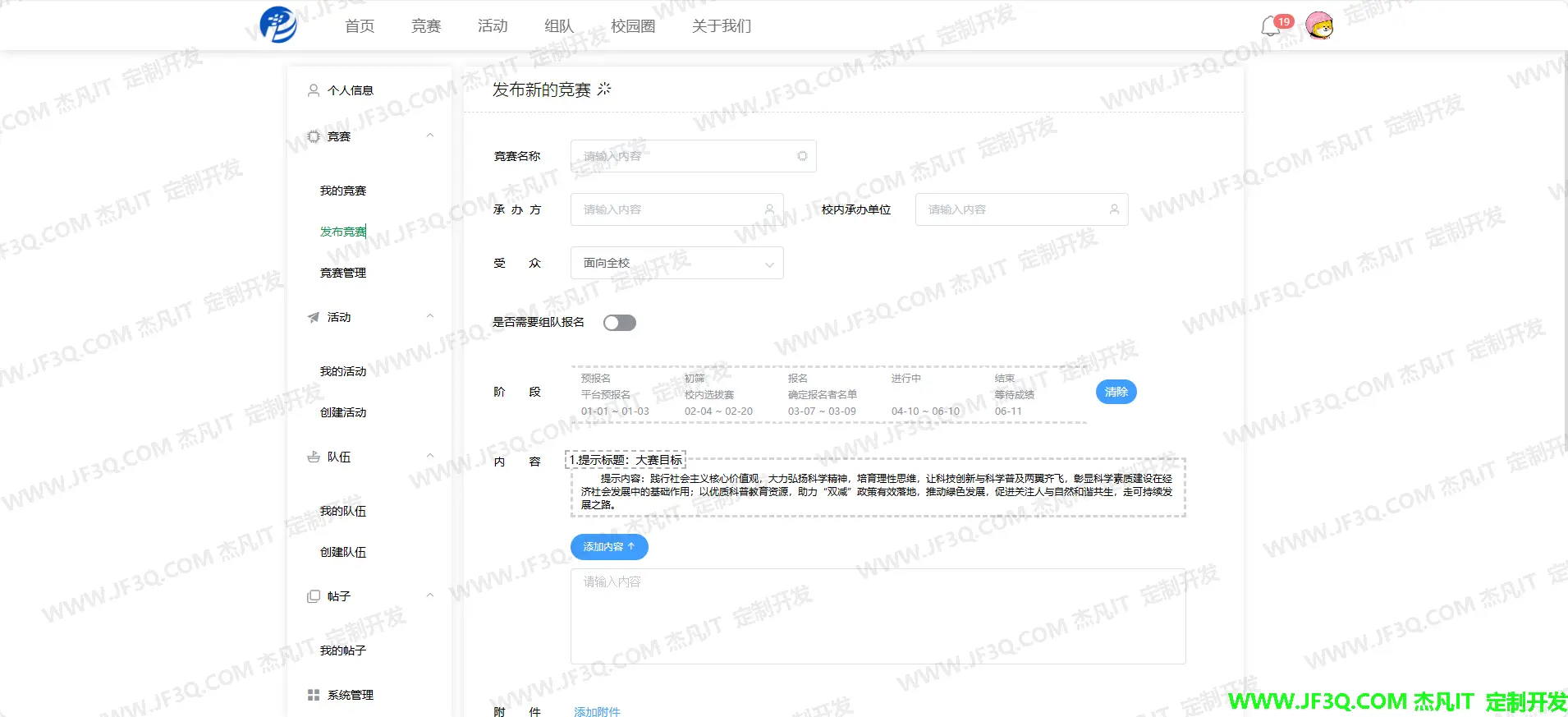Go to 校园圈 in top navigation
This screenshot has width=1568, height=717.
click(633, 26)
